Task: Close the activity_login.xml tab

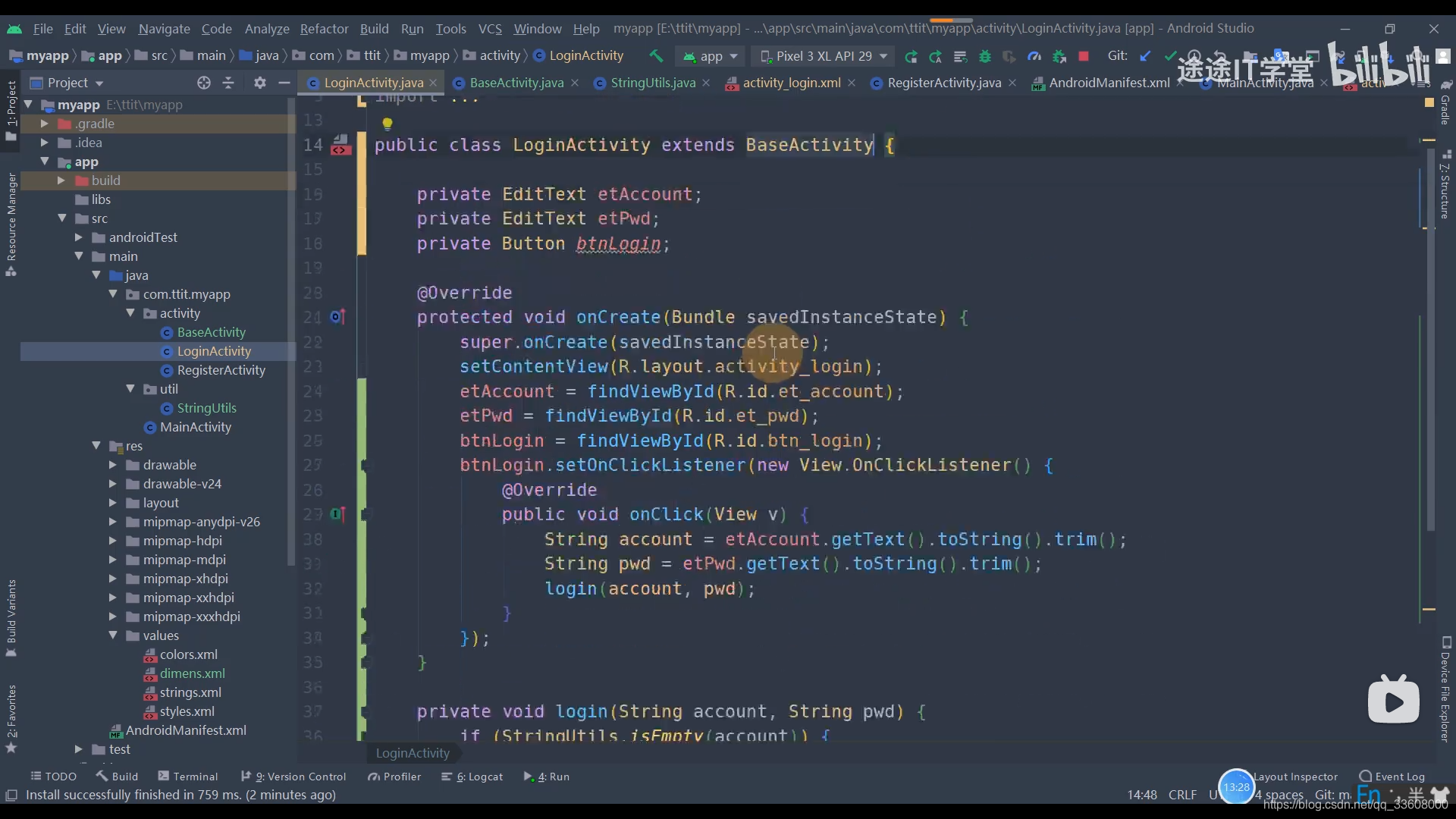Action: tap(851, 83)
